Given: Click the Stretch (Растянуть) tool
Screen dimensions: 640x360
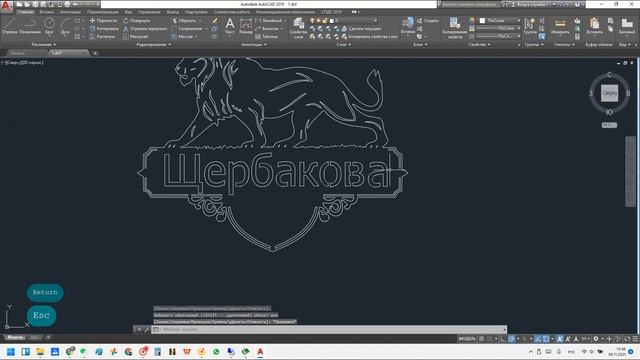Looking at the screenshot, I should [102, 37].
